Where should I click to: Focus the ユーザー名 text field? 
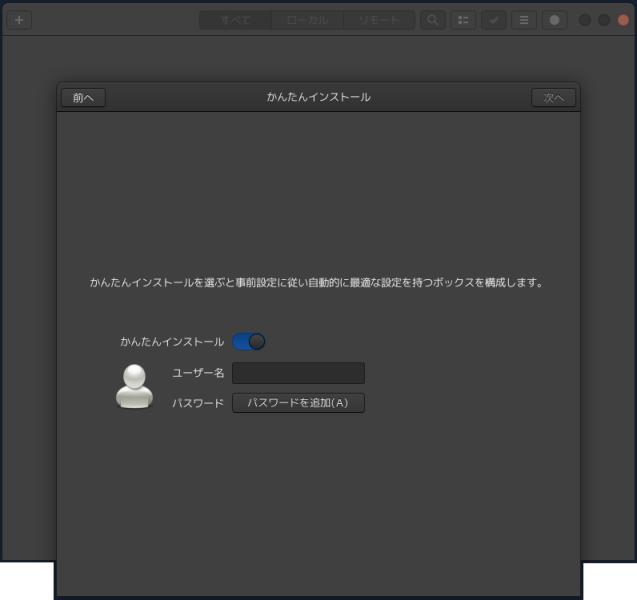[298, 373]
